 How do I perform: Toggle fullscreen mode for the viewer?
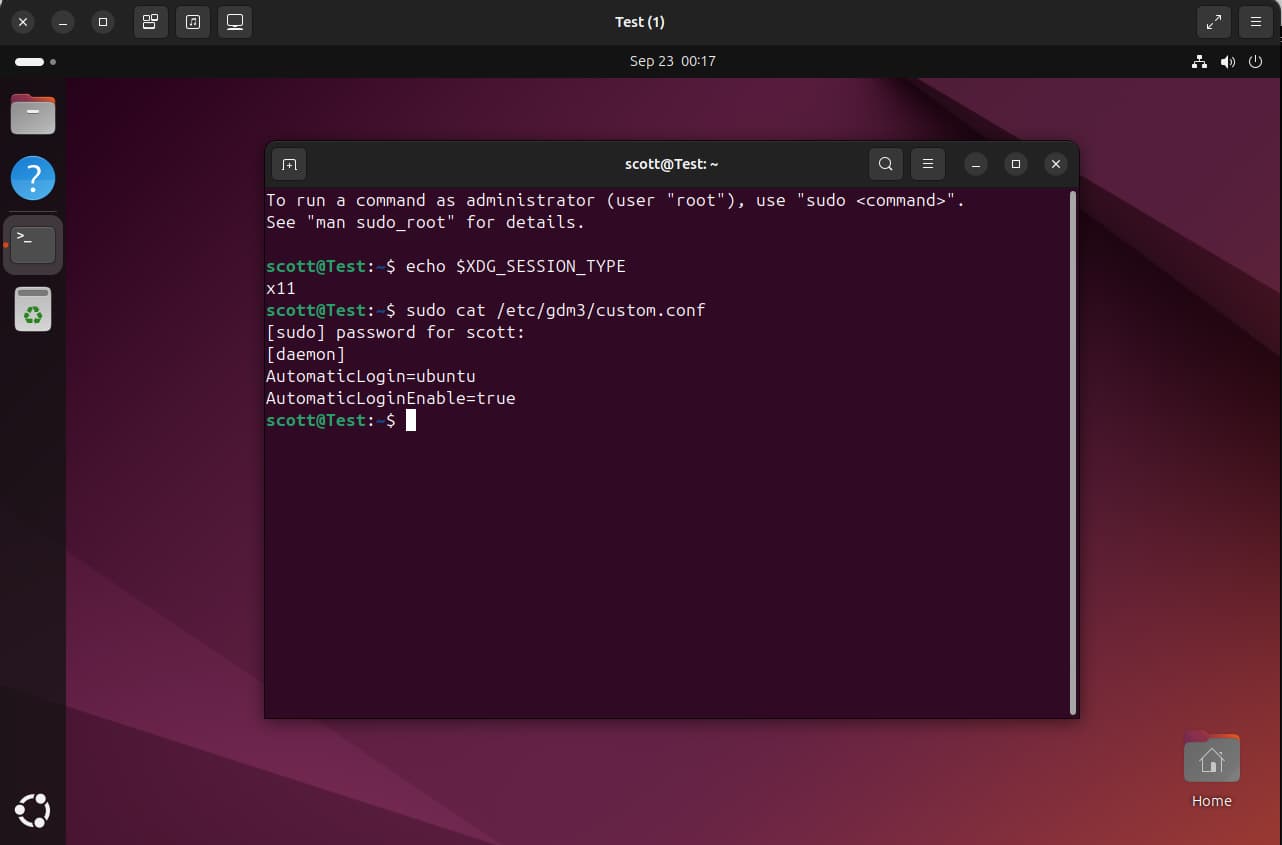click(x=1213, y=22)
